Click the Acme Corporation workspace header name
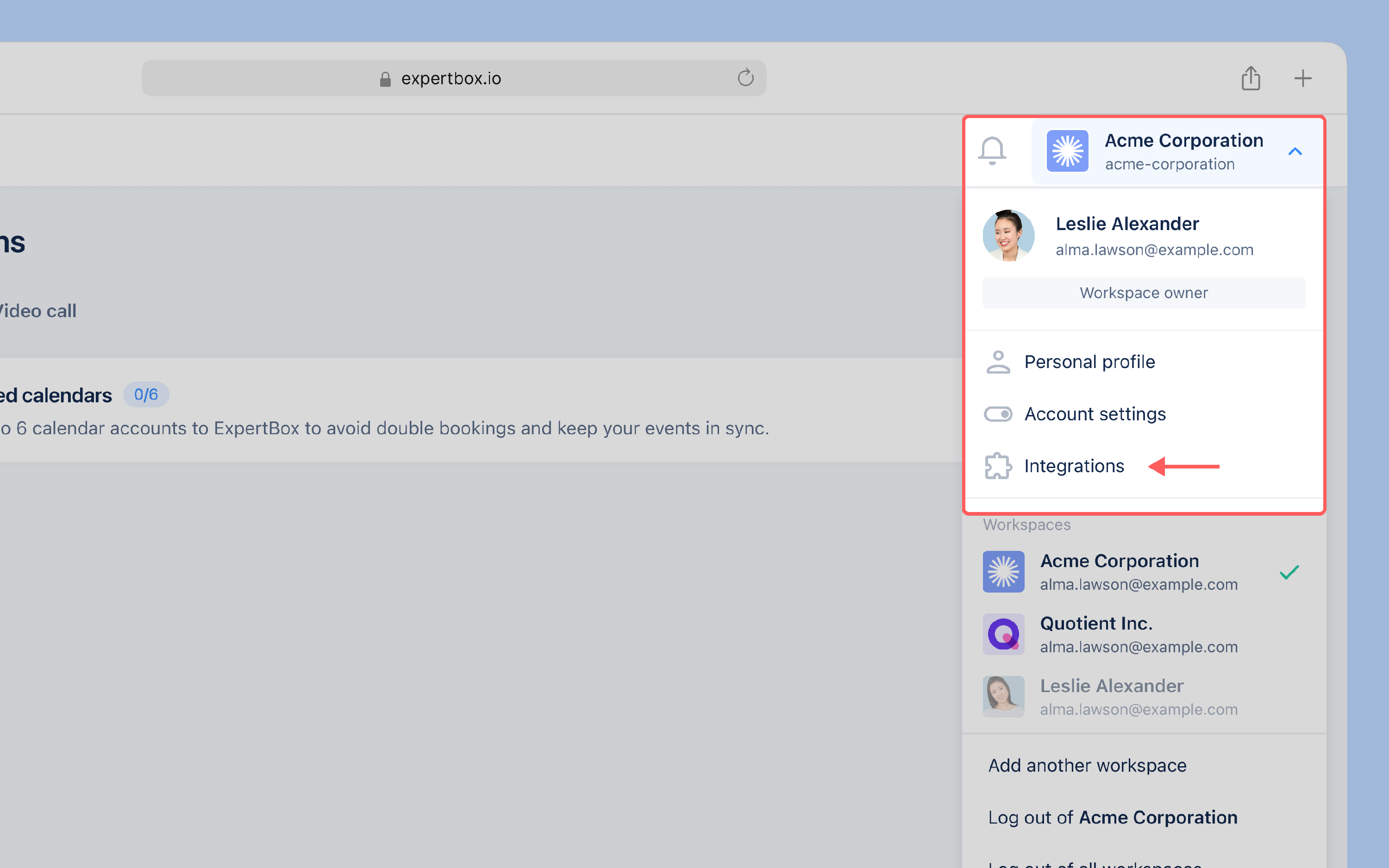Viewport: 1389px width, 868px height. tap(1183, 141)
